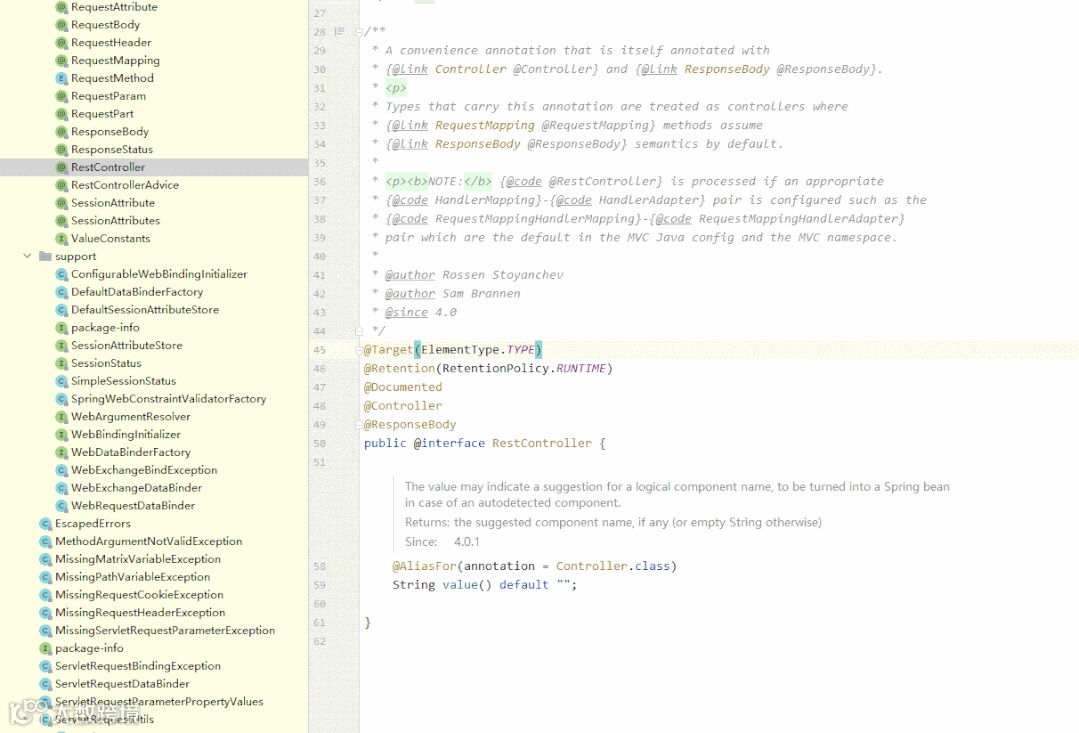The image size is (1079, 733).
Task: Open ServletRequestParameterPropertyValues file
Action: [159, 702]
